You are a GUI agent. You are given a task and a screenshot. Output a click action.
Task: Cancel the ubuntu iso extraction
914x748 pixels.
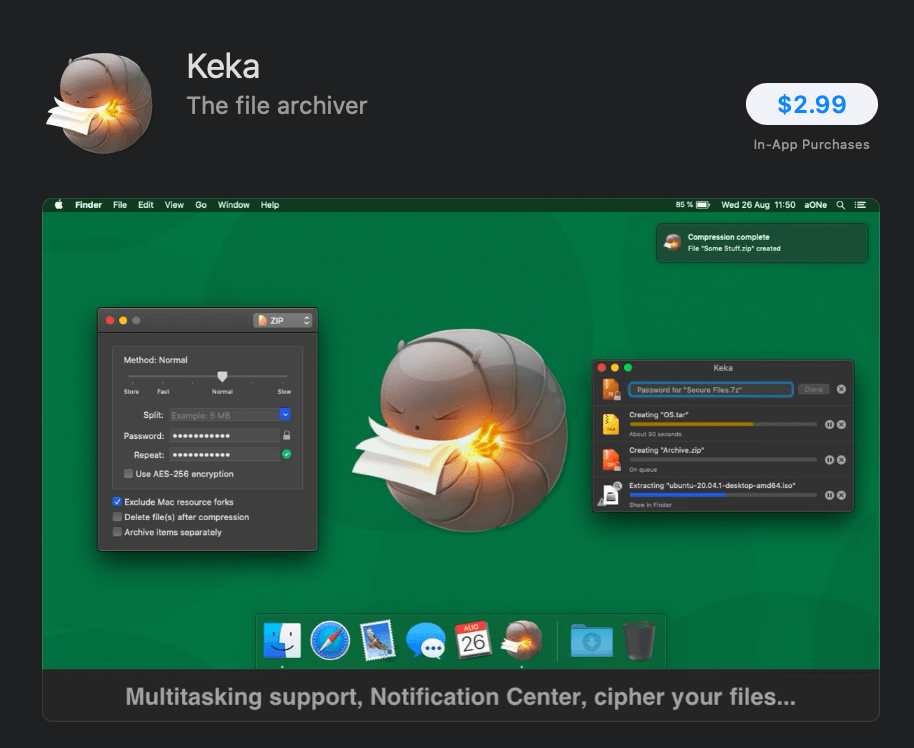tap(841, 496)
